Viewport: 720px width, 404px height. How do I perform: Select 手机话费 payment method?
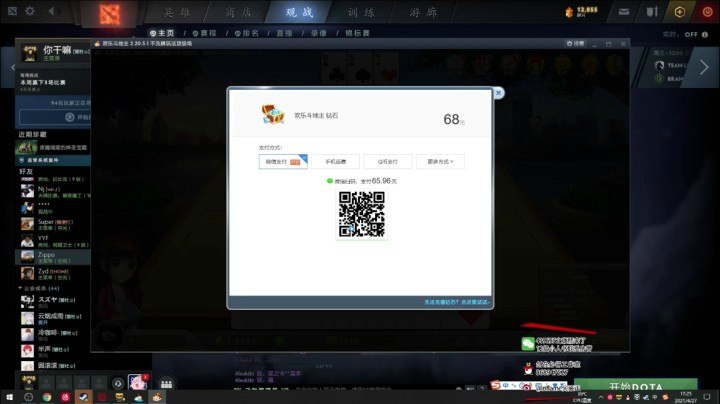coord(335,162)
